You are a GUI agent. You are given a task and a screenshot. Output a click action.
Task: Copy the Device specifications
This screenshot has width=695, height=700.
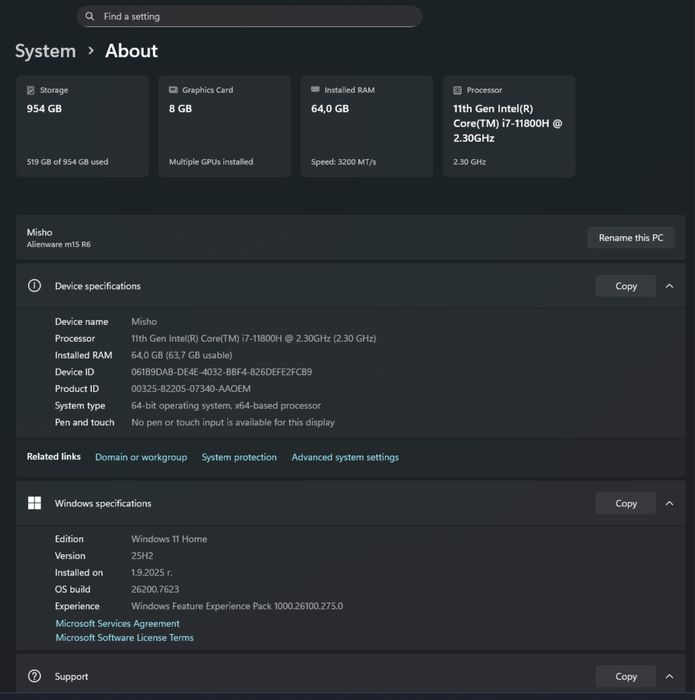626,286
